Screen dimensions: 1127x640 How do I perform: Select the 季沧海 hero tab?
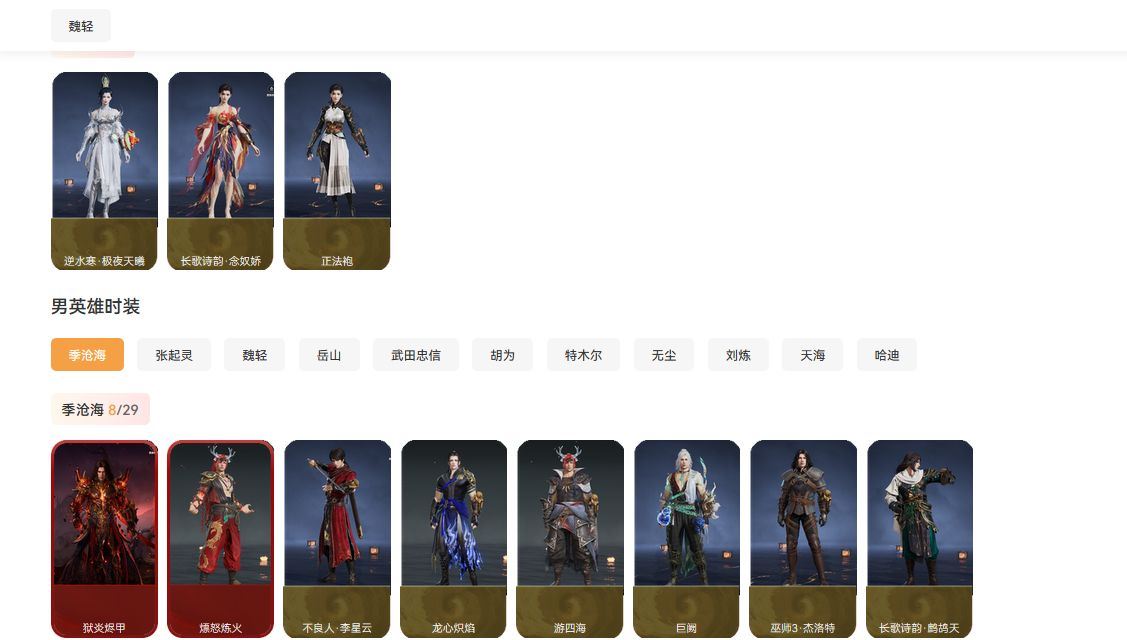click(x=87, y=355)
